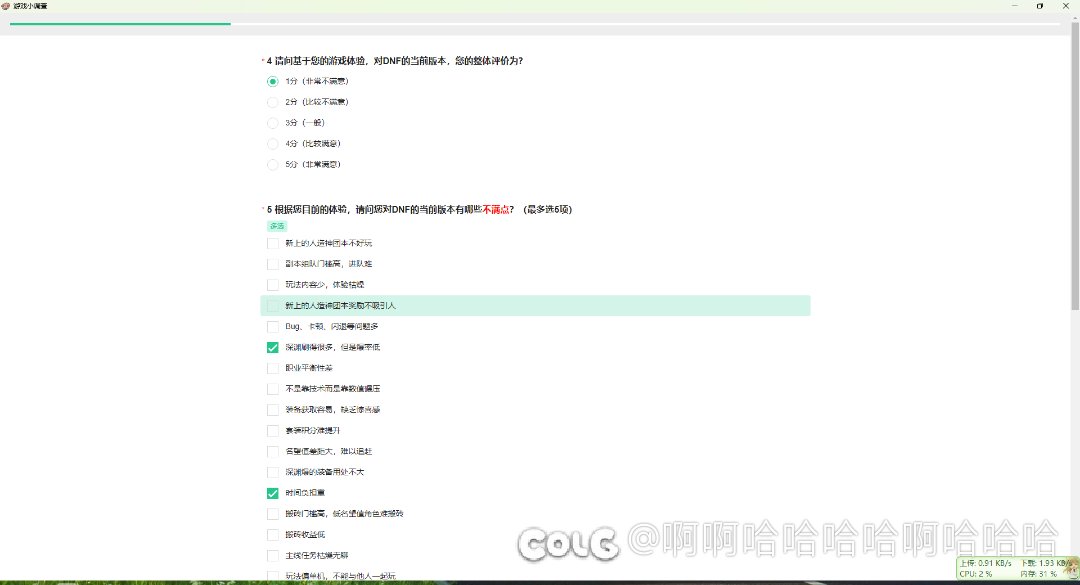Click the green survey progress bar
The width and height of the screenshot is (1080, 585).
pyautogui.click(x=121, y=23)
